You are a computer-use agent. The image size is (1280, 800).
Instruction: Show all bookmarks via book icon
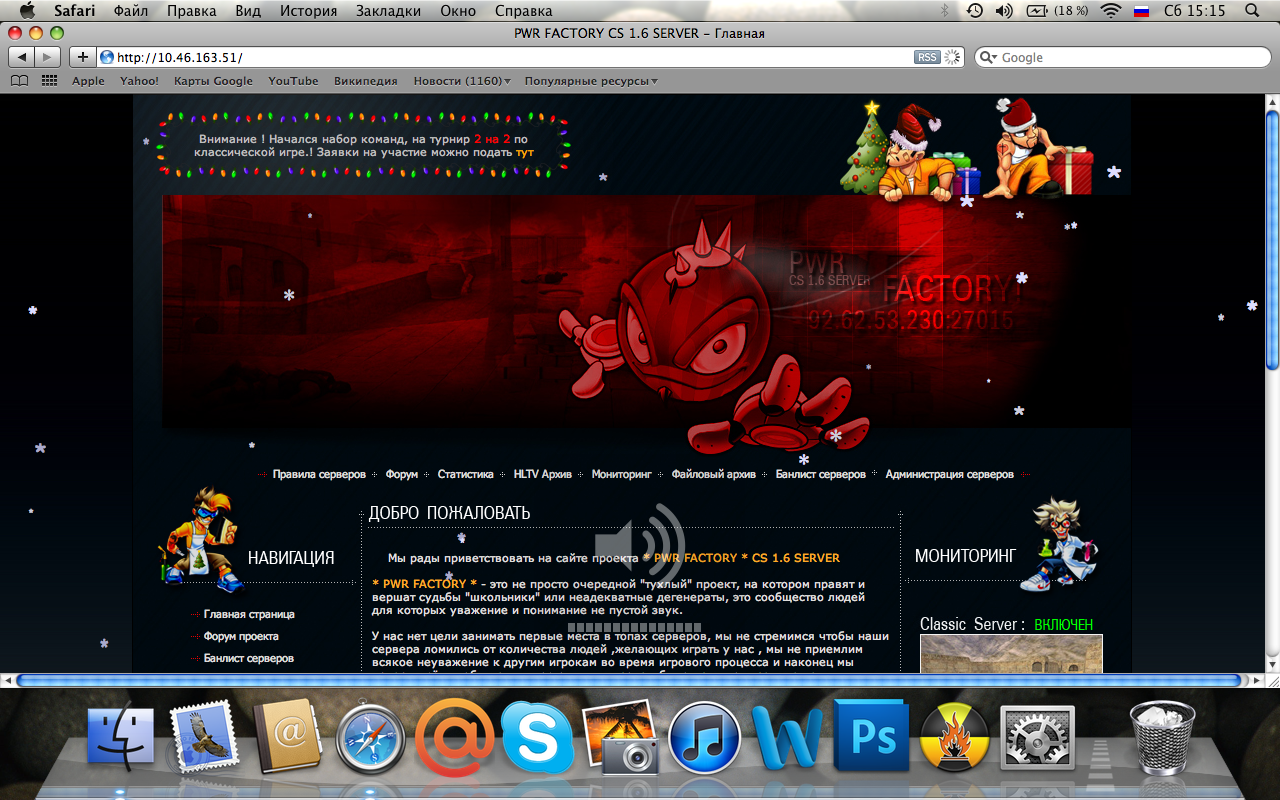19,81
